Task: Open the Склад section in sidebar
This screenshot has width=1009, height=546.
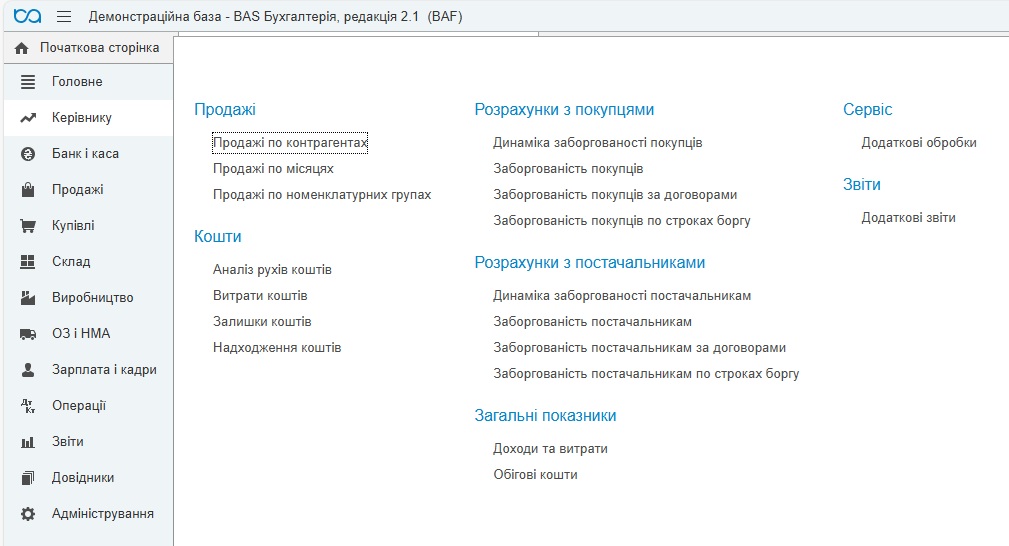Action: coord(71,262)
